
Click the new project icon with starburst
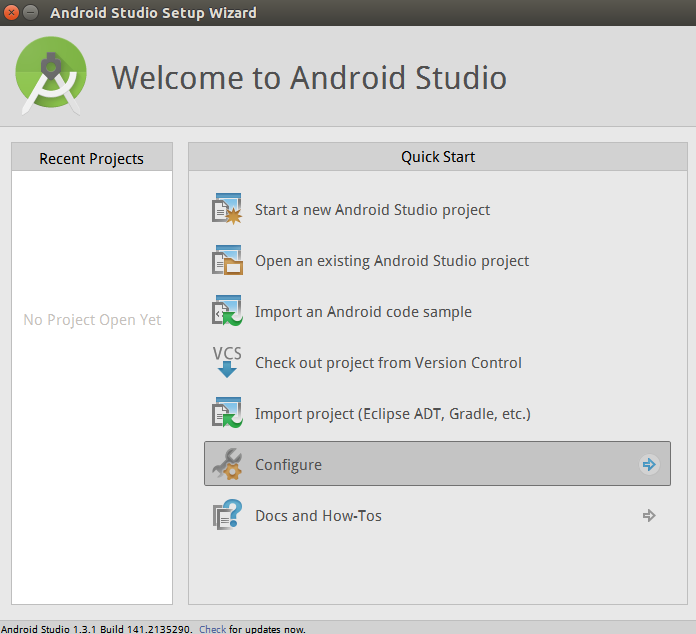tap(227, 210)
